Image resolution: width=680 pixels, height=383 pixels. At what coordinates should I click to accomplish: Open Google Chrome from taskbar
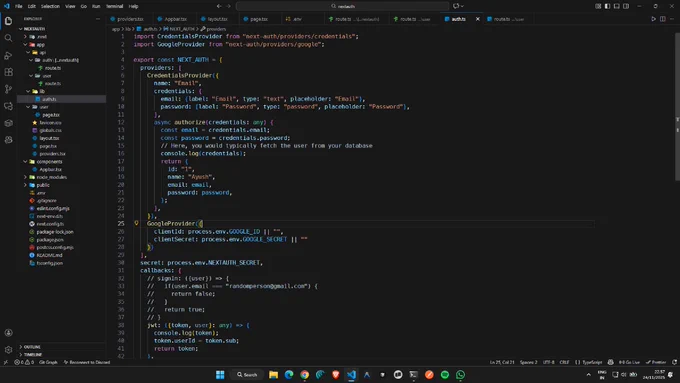(304, 375)
